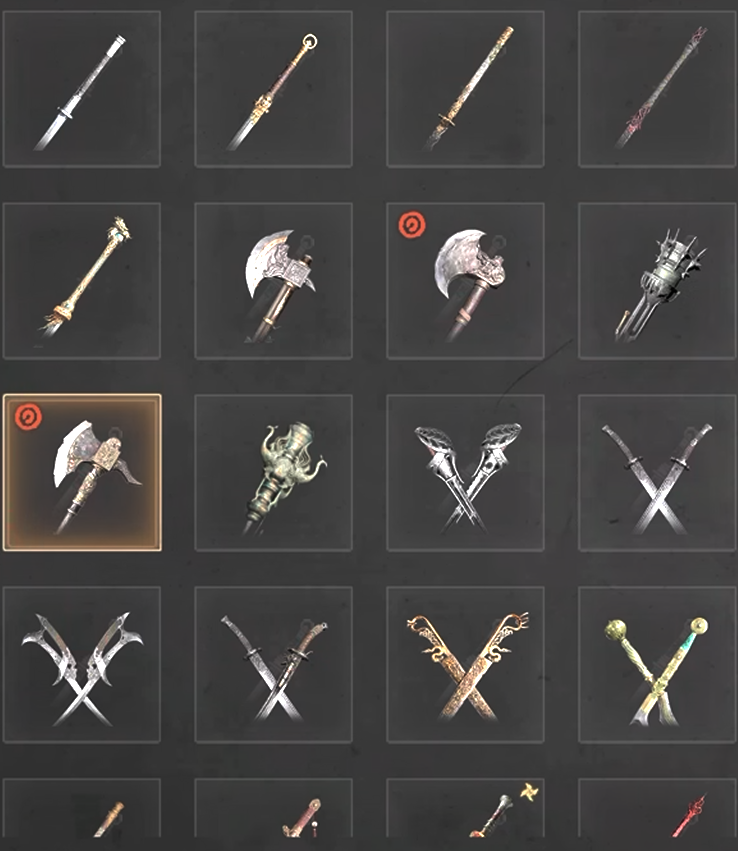Viewport: 738px width, 851px height.
Task: Click the red swirl badge on highlighted axe
Action: click(28, 417)
